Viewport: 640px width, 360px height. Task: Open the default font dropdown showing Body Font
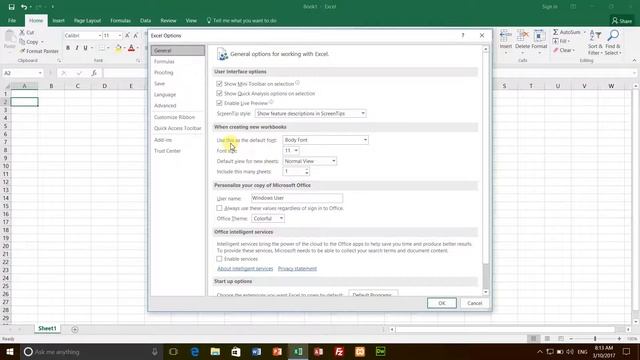click(325, 140)
